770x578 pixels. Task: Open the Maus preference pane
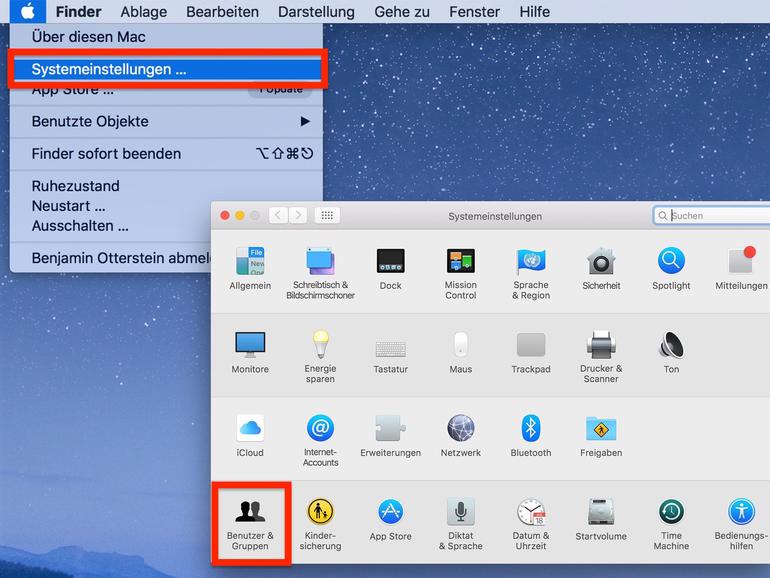(x=461, y=352)
